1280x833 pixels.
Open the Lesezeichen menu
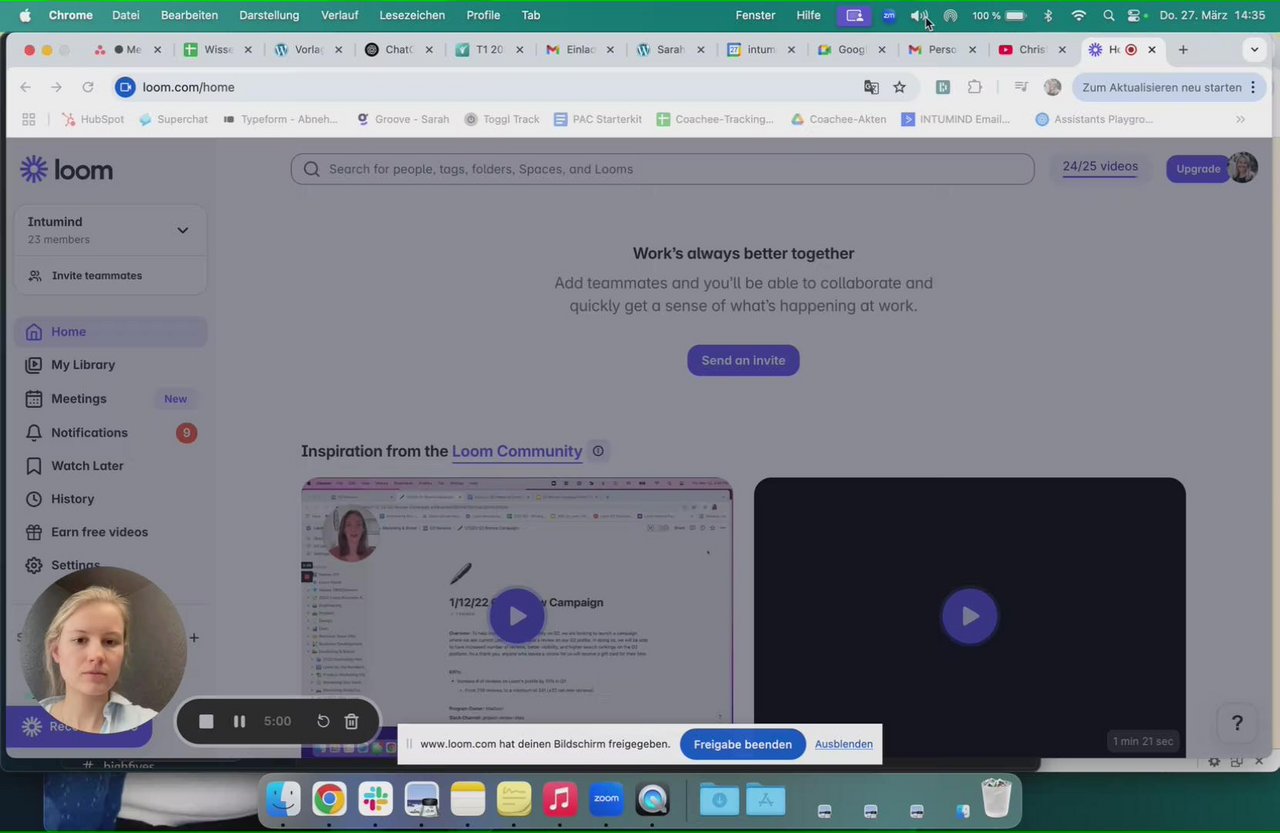tap(412, 15)
